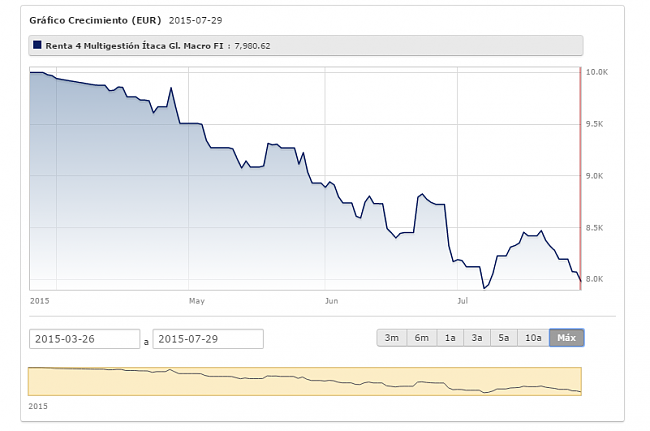Click the 10.0K y-axis label

597,73
